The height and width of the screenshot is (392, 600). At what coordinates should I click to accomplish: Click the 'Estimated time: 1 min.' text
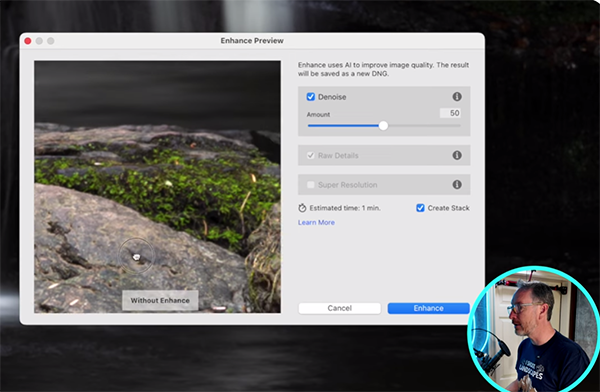(x=345, y=208)
